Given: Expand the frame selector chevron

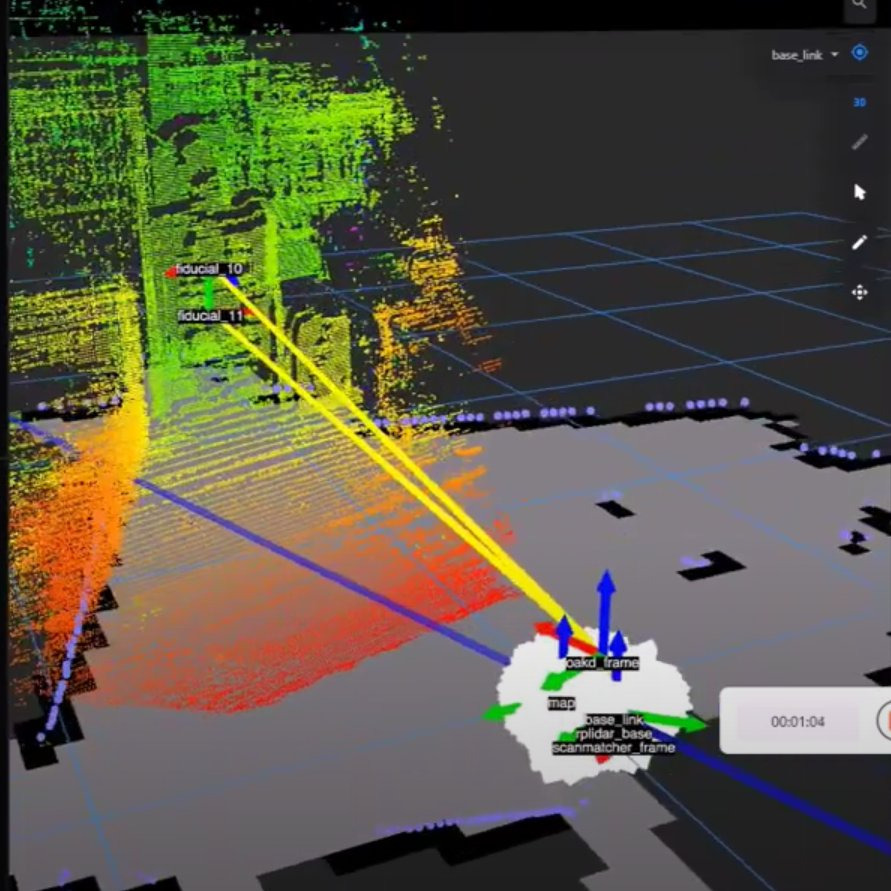Looking at the screenshot, I should (834, 55).
